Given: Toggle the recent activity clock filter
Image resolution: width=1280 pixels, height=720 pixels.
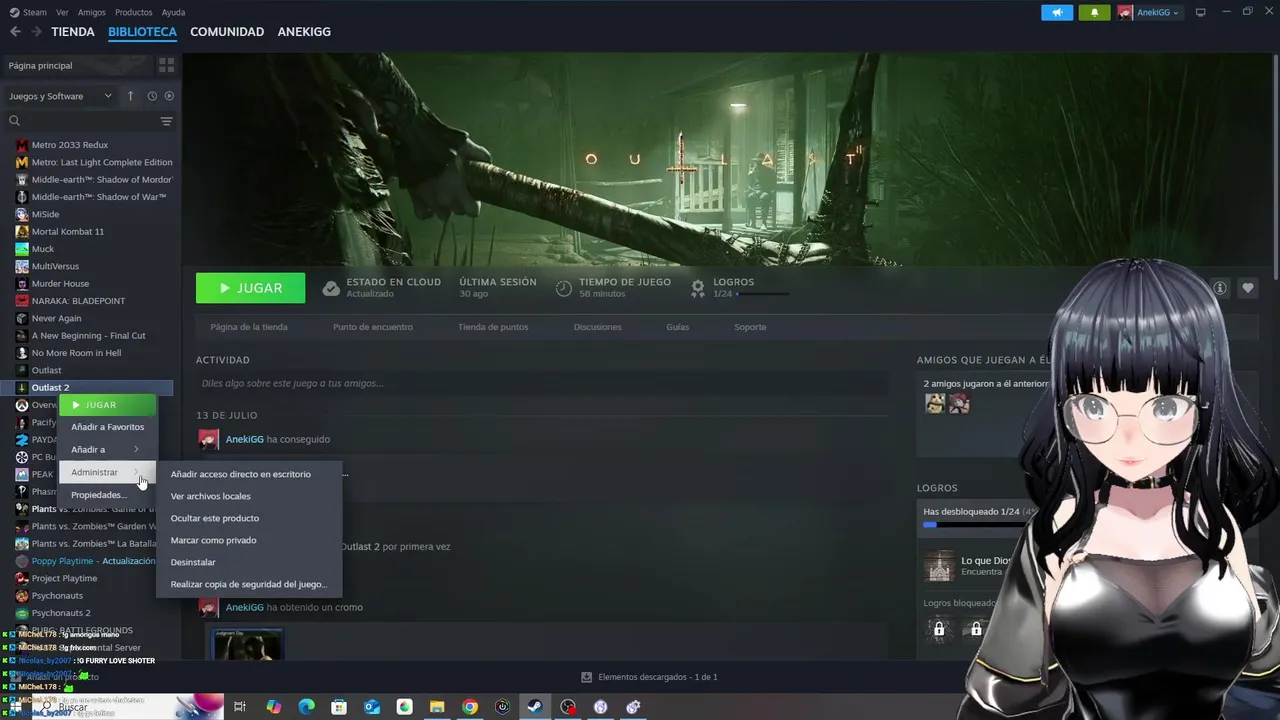Looking at the screenshot, I should point(152,96).
